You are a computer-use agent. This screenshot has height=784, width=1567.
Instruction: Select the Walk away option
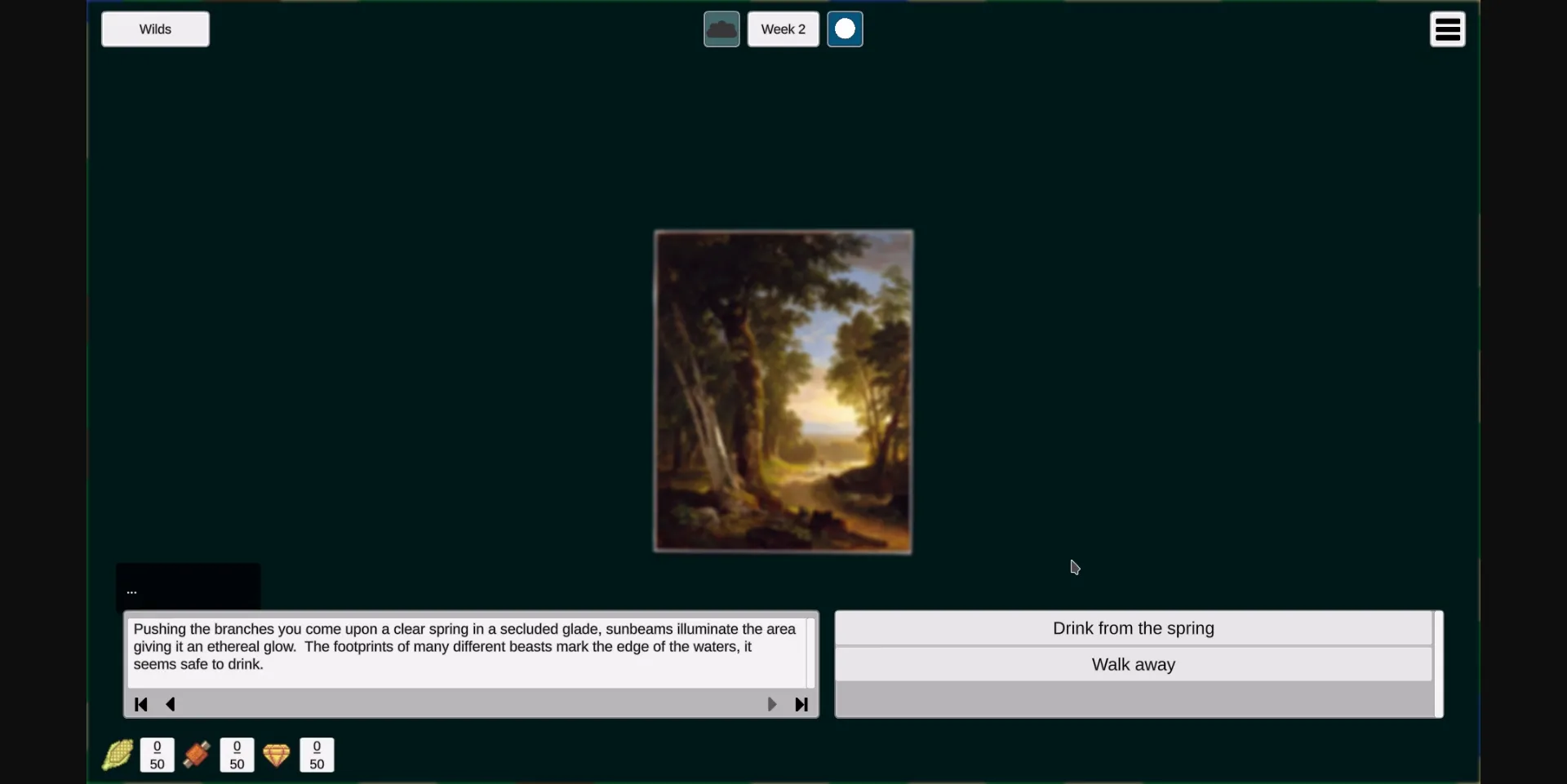1133,665
